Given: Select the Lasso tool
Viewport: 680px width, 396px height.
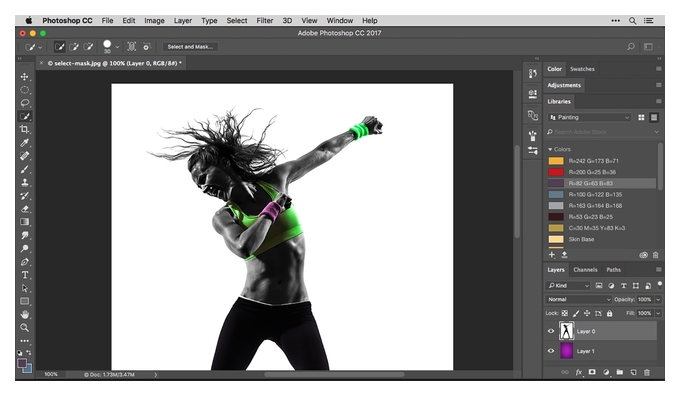Looking at the screenshot, I should point(25,103).
